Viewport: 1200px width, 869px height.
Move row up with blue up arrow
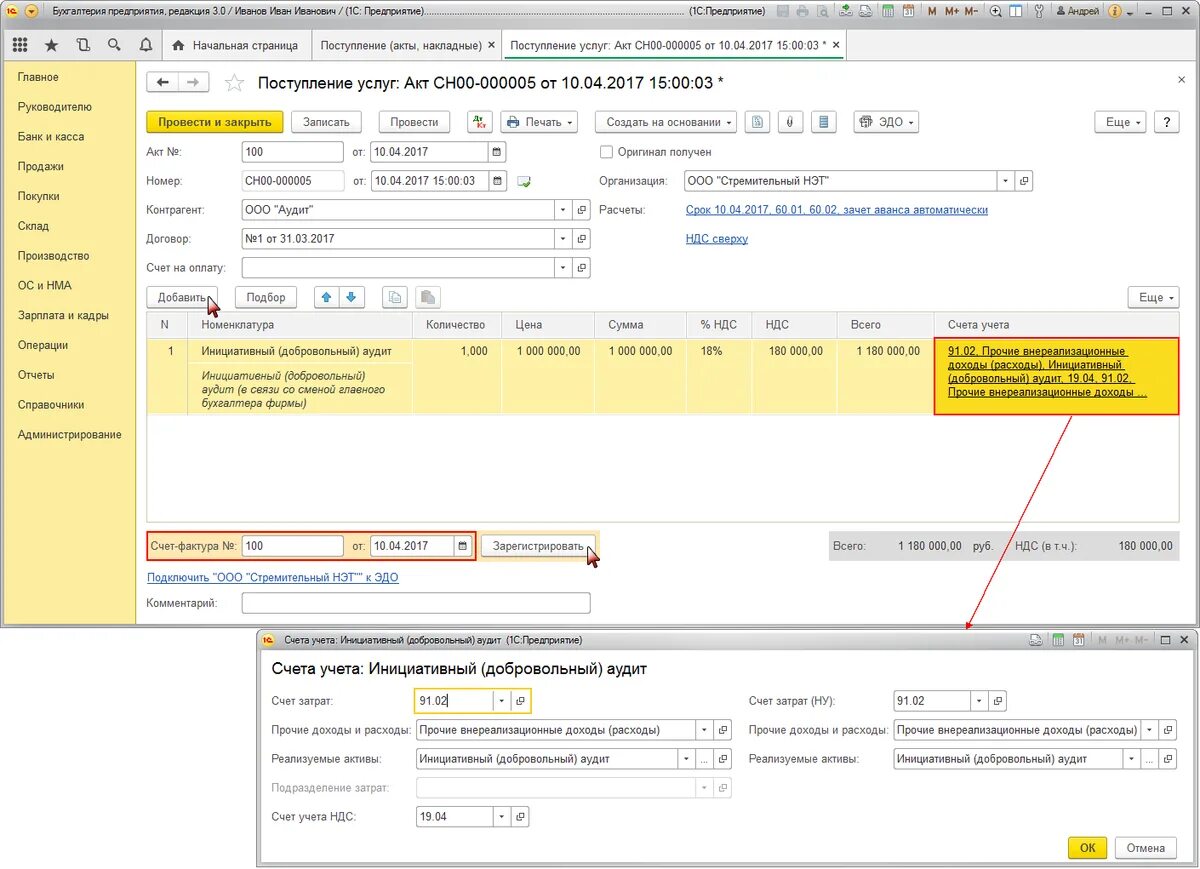point(327,297)
